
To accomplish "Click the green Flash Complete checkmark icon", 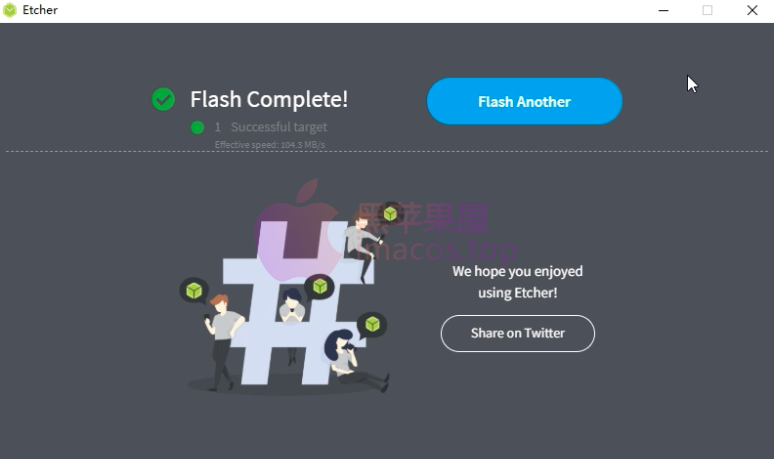I will [x=163, y=100].
